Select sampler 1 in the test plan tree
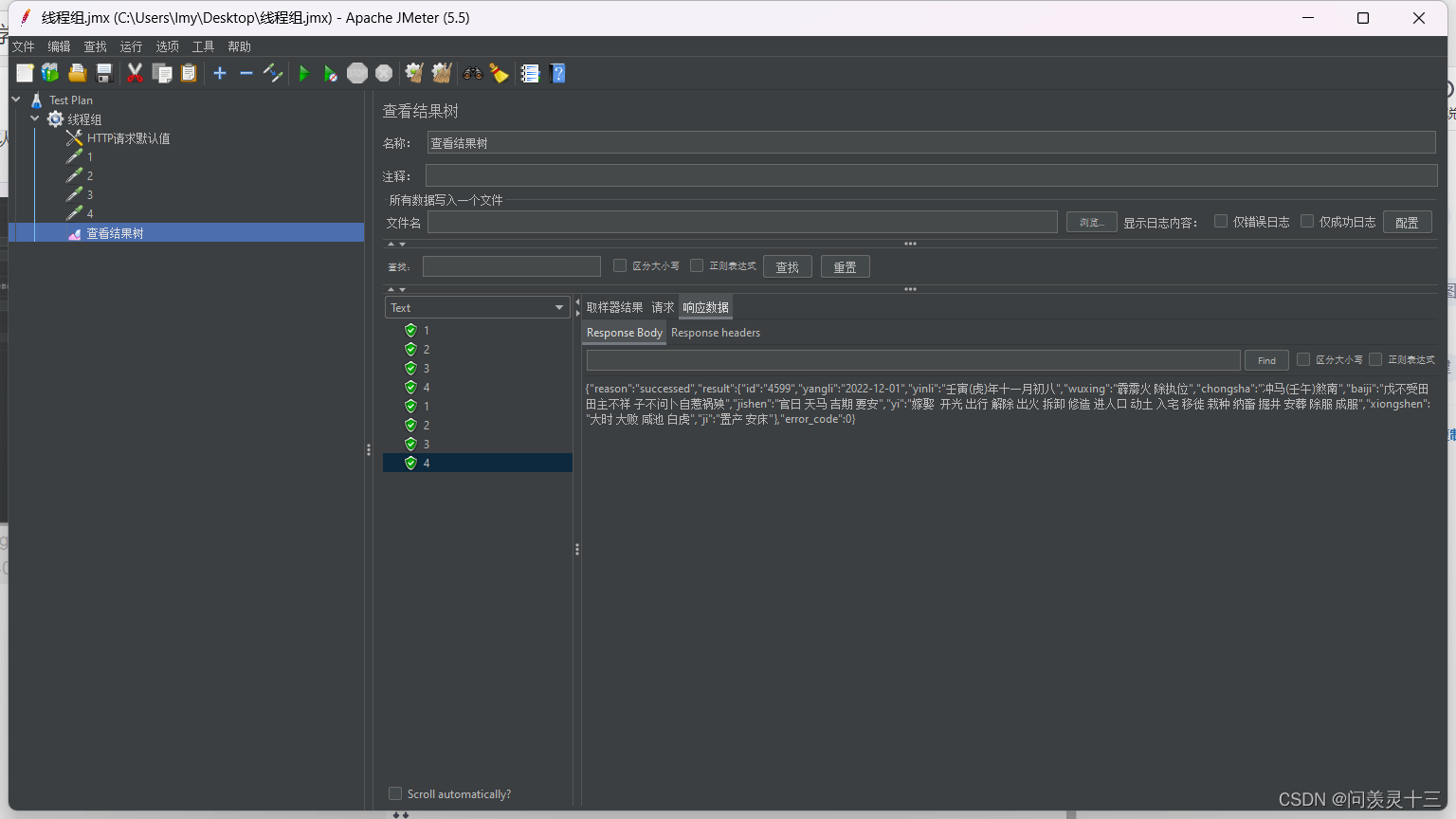1456x819 pixels. (x=80, y=156)
